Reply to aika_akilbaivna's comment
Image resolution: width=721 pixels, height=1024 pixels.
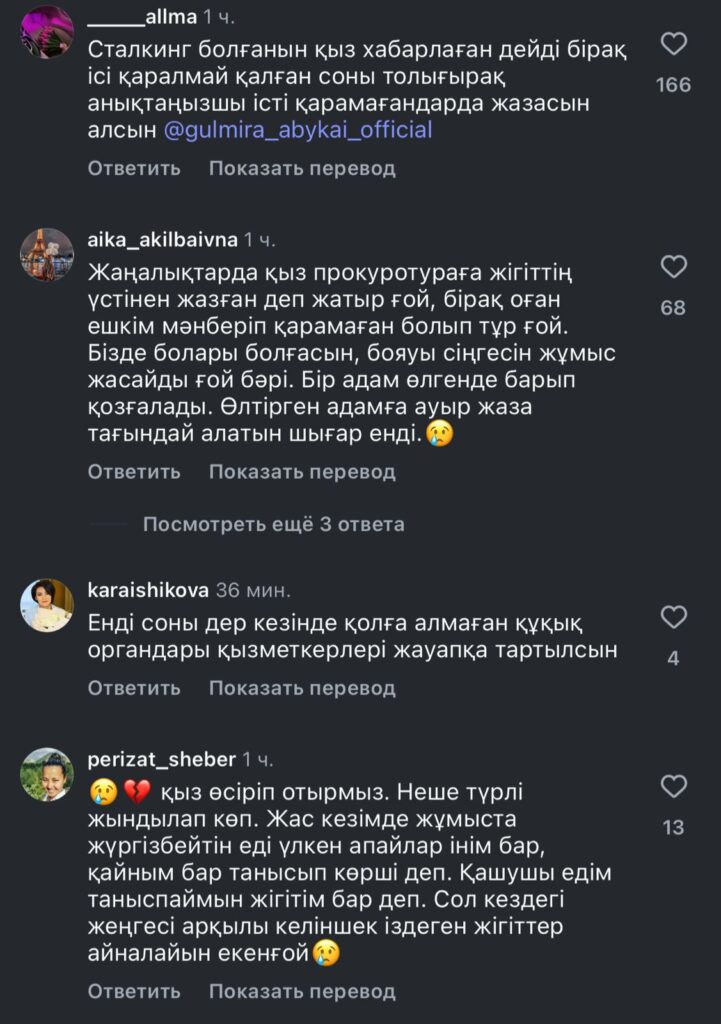click(x=134, y=471)
